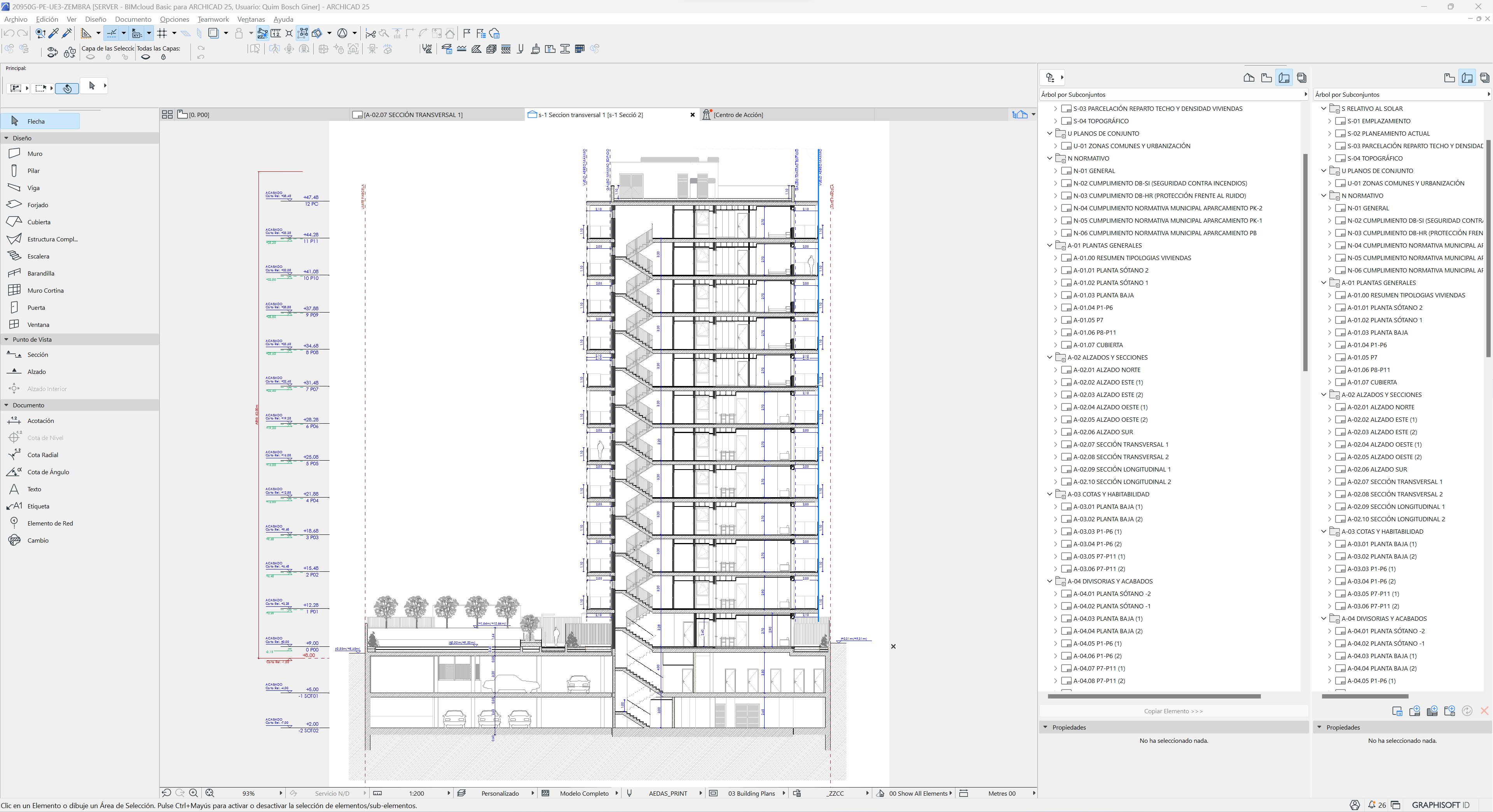Activate the Sección tool
The height and width of the screenshot is (812, 1493).
(37, 355)
